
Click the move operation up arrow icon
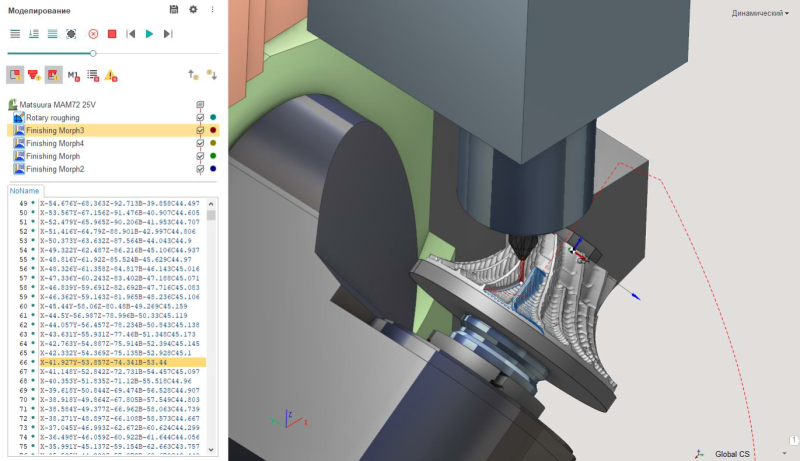(193, 75)
